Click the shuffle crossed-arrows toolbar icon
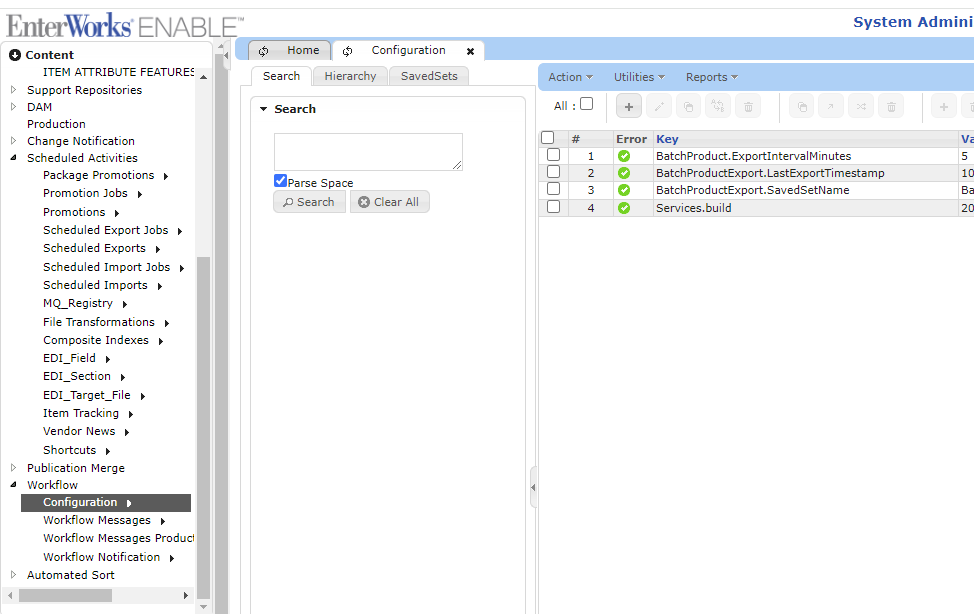The width and height of the screenshot is (974, 614). tap(861, 107)
